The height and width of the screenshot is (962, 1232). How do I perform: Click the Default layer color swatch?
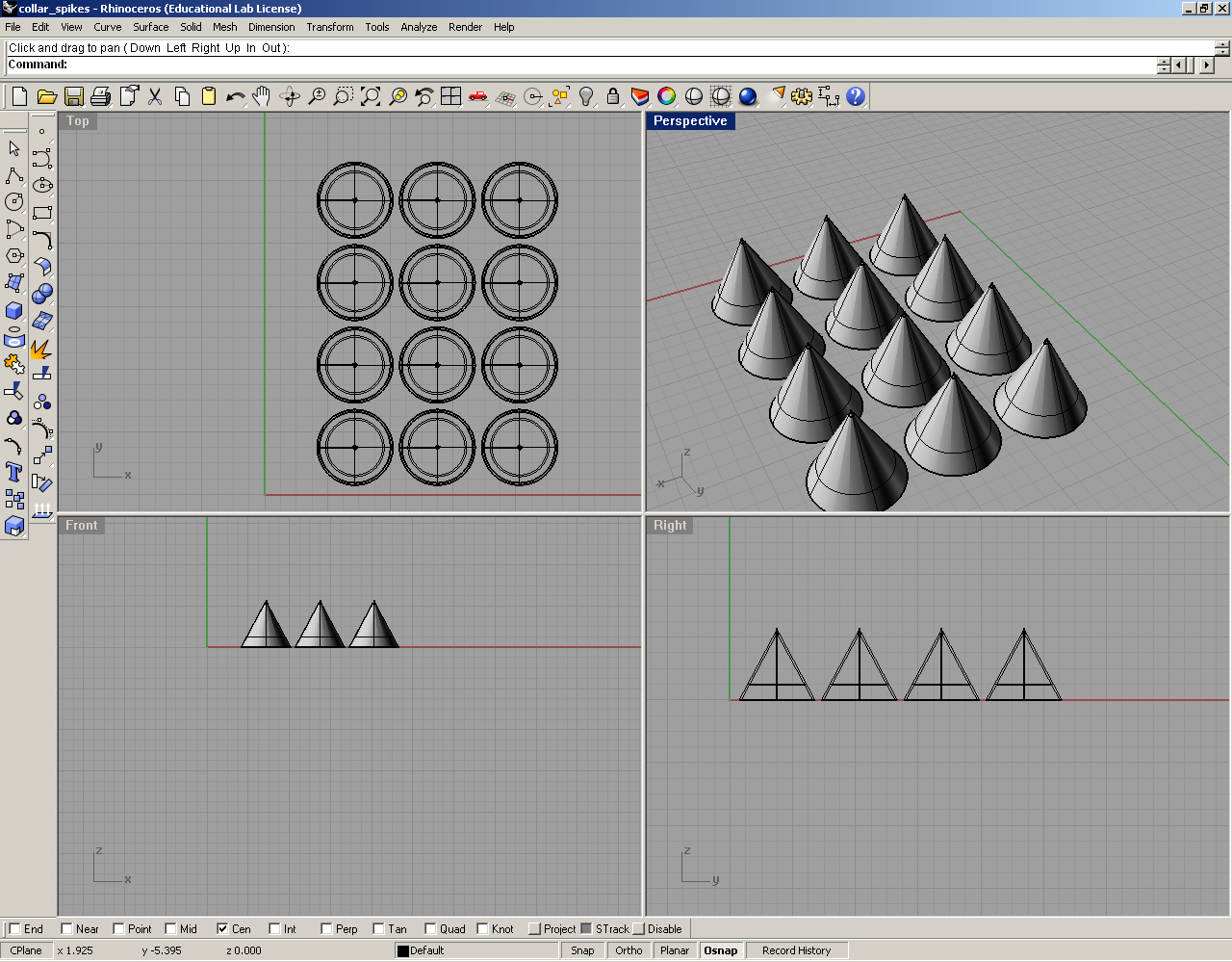[403, 951]
